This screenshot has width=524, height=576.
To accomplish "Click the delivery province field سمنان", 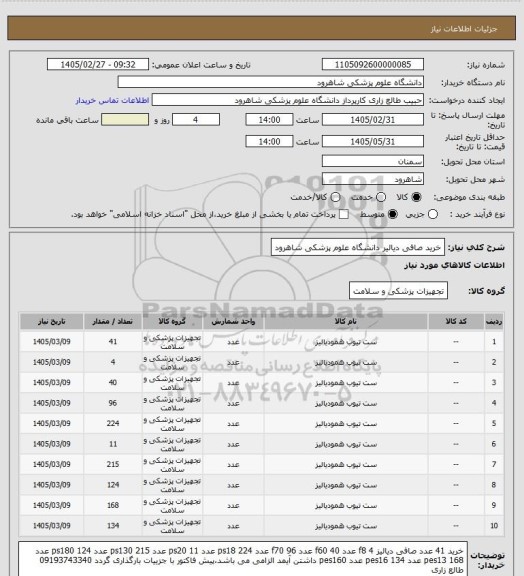I will [x=373, y=161].
